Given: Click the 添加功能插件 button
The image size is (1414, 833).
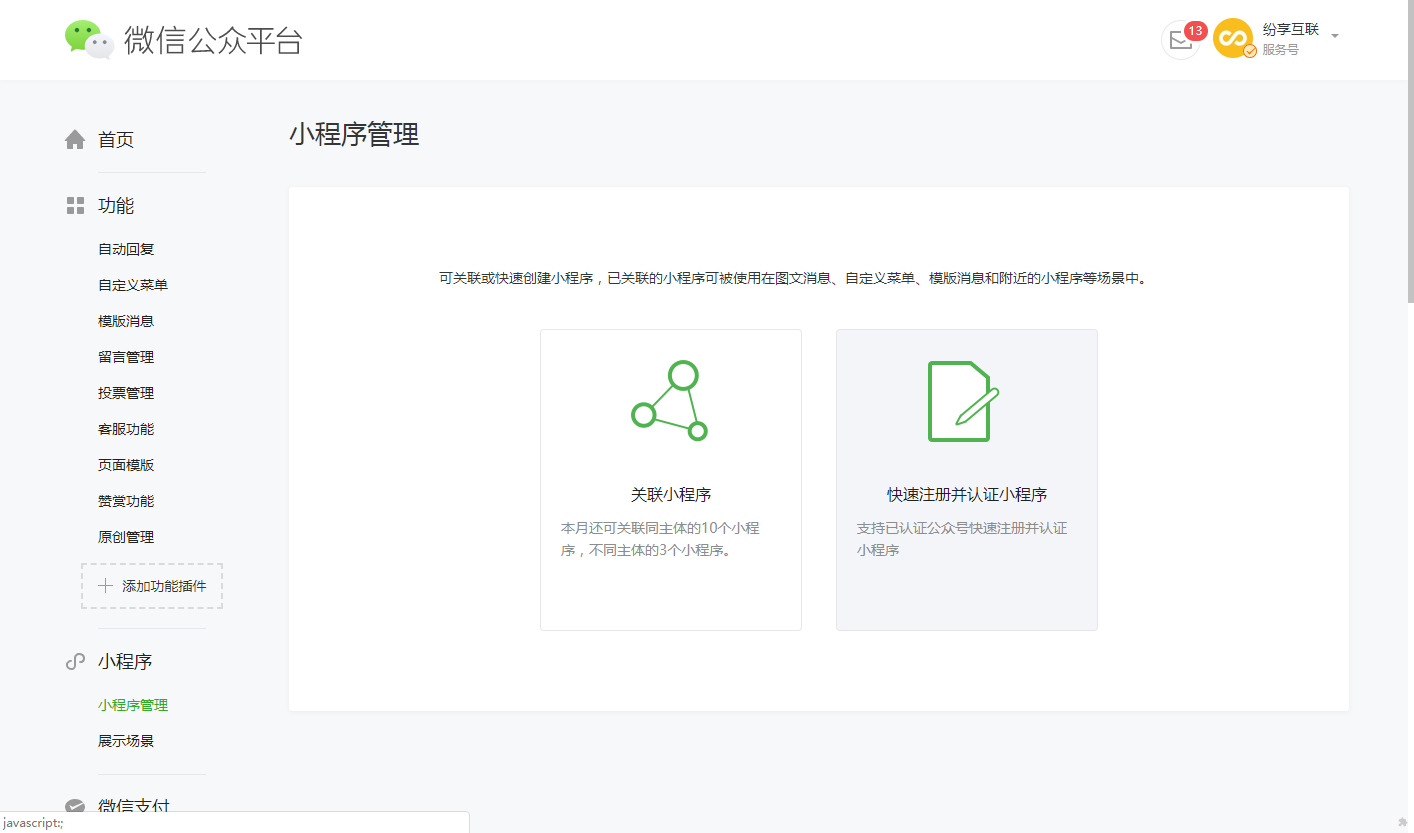Looking at the screenshot, I should click(152, 586).
